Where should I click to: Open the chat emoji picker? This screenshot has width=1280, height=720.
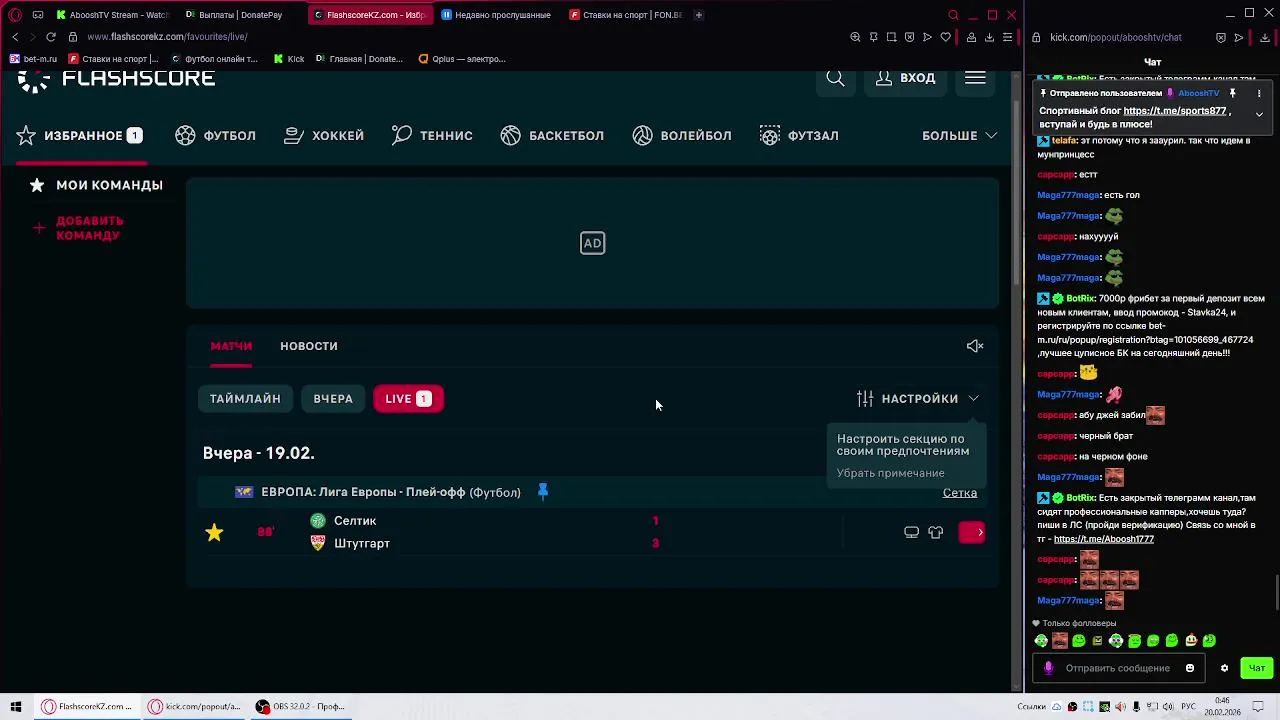pyautogui.click(x=1189, y=668)
